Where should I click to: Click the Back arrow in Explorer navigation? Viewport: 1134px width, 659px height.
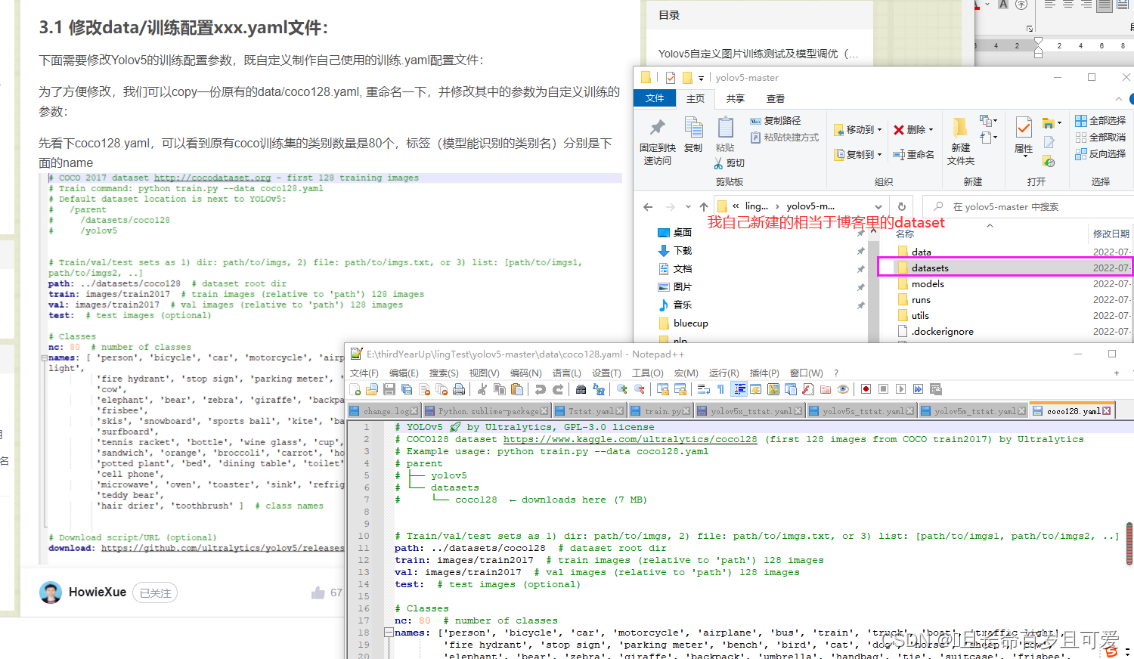click(x=647, y=207)
